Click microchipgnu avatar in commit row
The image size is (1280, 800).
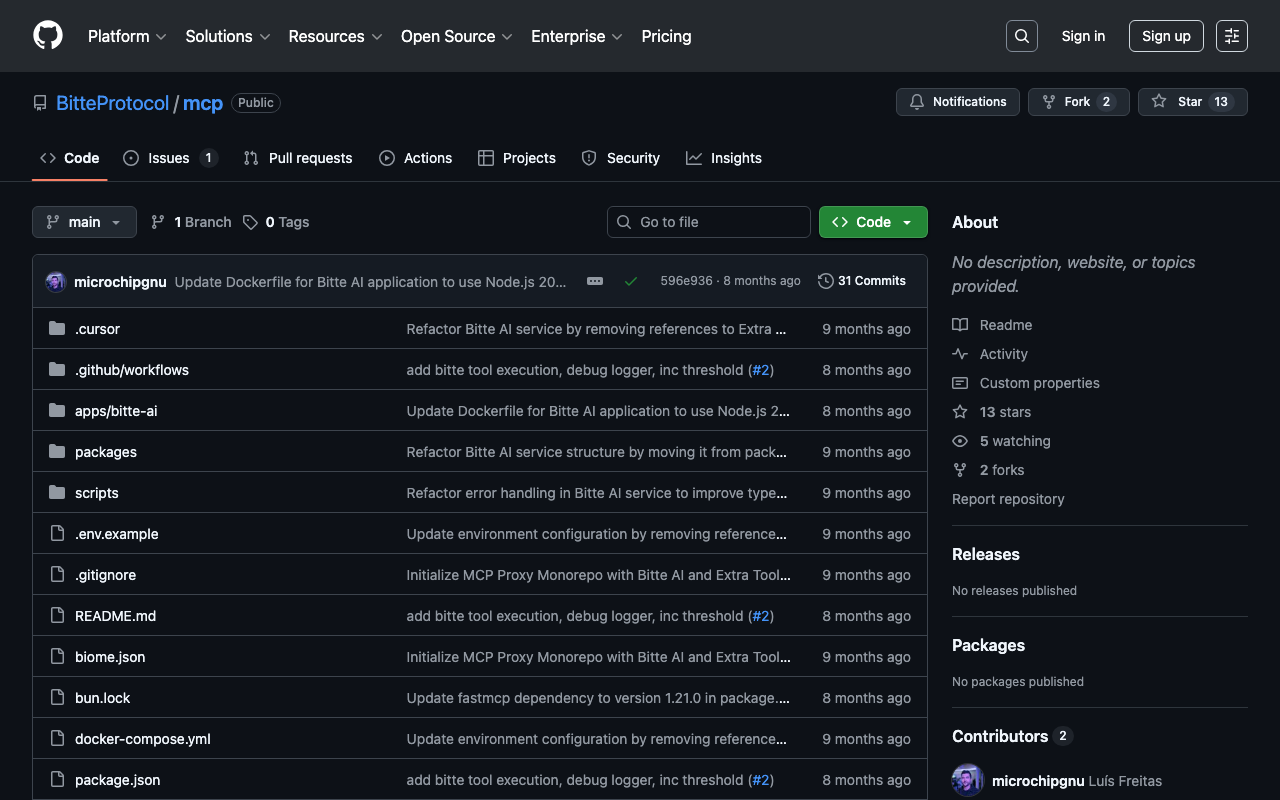[56, 282]
